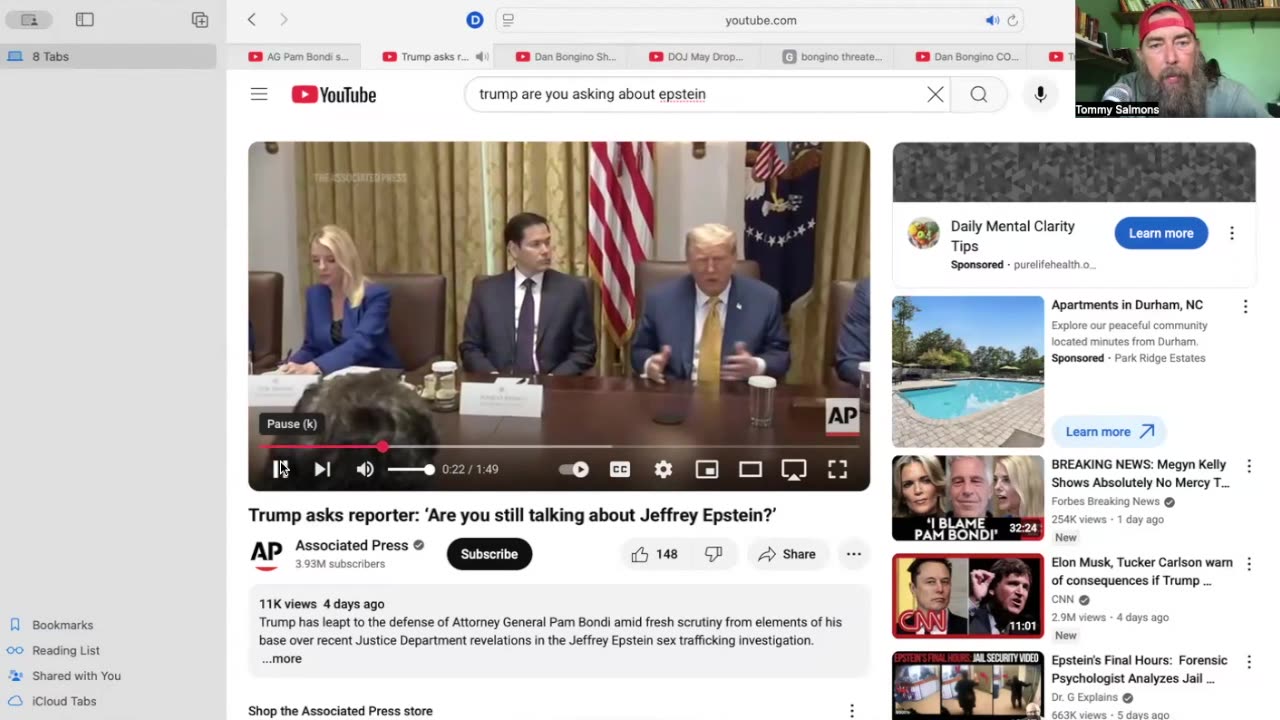Toggle closed captions CC button

(x=620, y=469)
